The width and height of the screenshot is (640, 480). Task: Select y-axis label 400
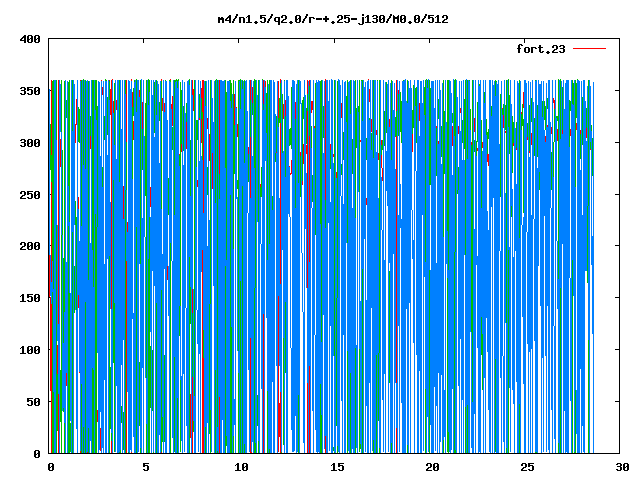pos(30,39)
